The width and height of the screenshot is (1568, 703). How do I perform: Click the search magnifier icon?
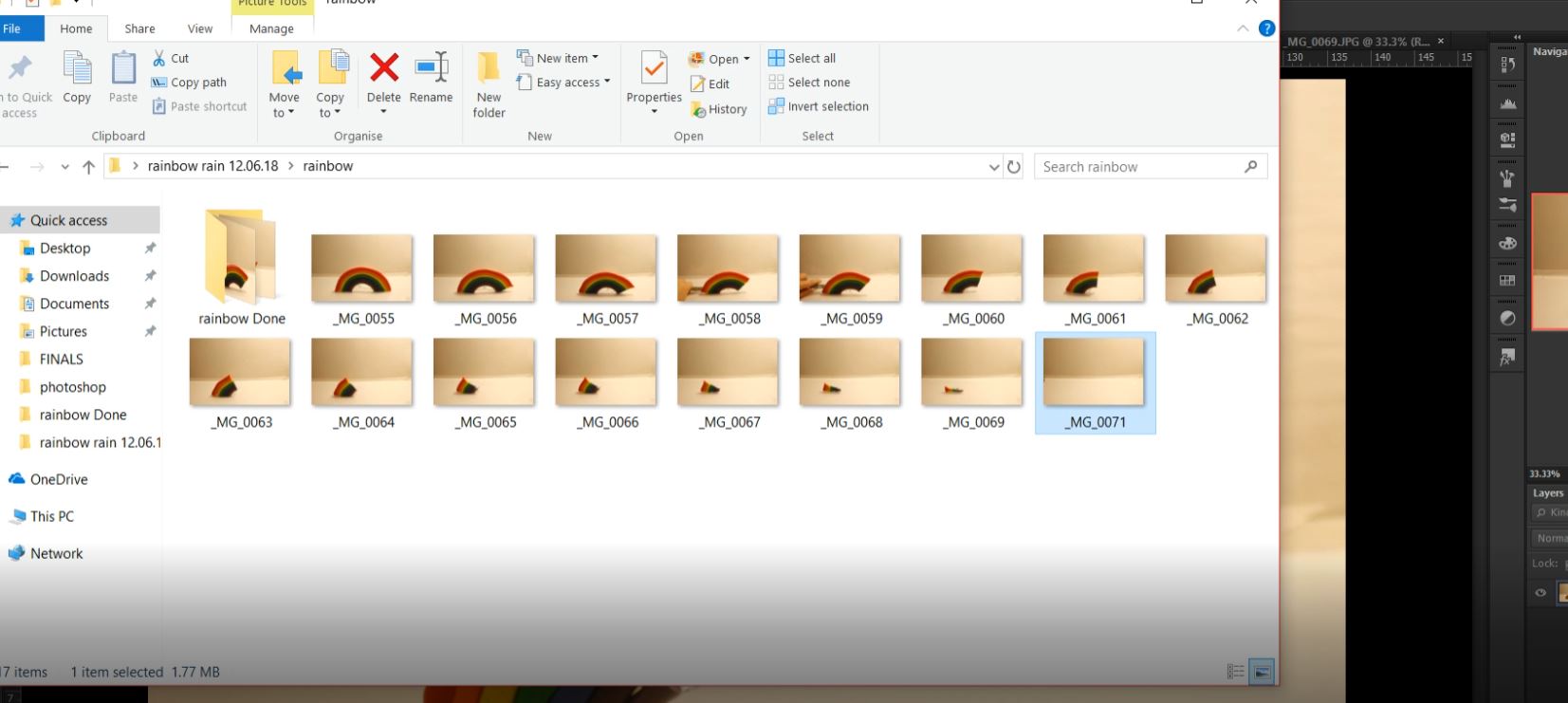pos(1251,166)
